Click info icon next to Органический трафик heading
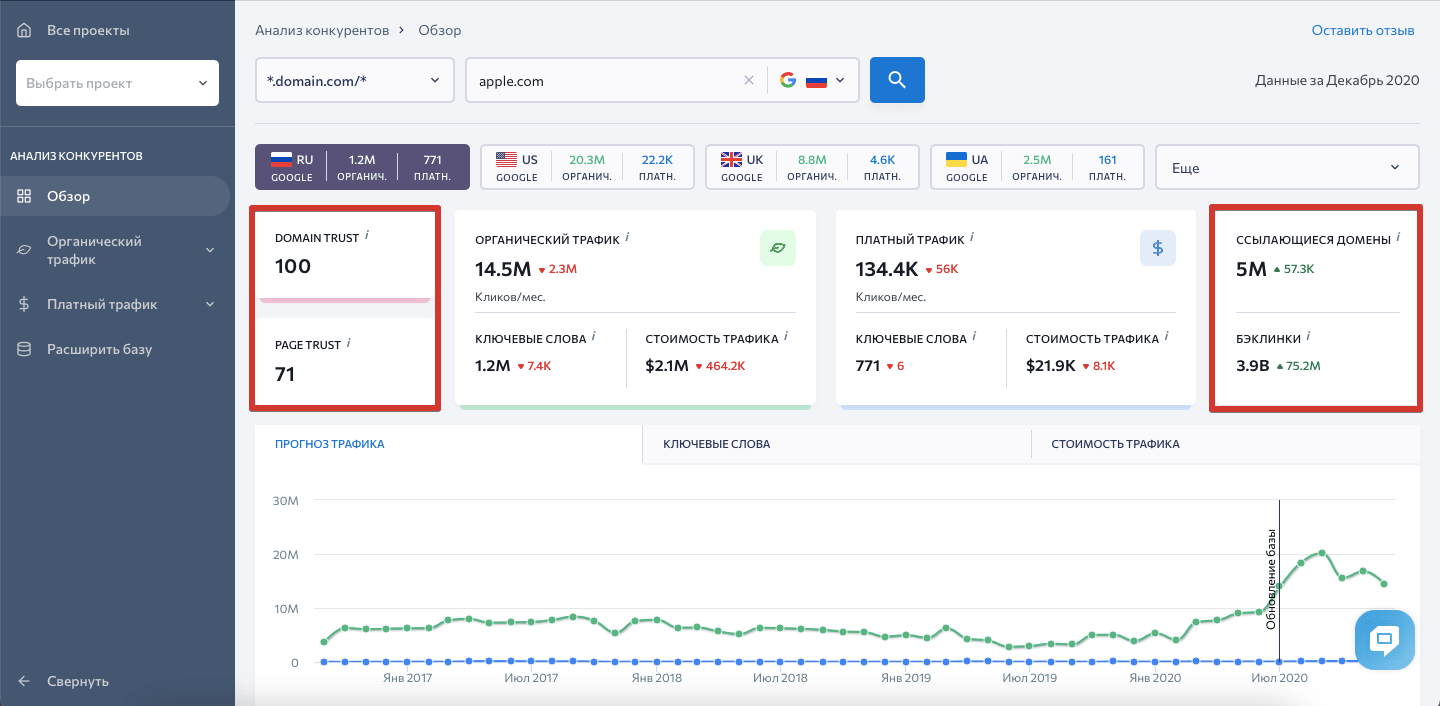 click(627, 238)
